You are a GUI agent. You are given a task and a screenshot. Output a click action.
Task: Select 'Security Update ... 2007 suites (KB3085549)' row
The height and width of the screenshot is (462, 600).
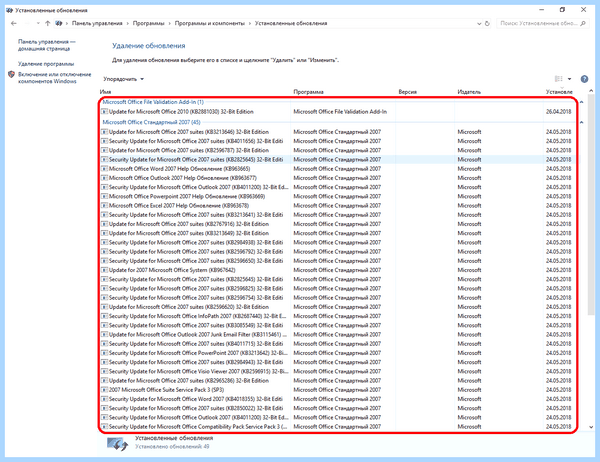tap(336, 325)
